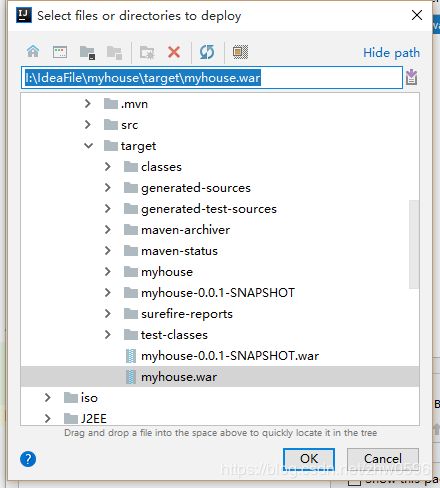The width and height of the screenshot is (440, 488).
Task: Expand the generated-test-sources folder
Action: click(x=108, y=209)
